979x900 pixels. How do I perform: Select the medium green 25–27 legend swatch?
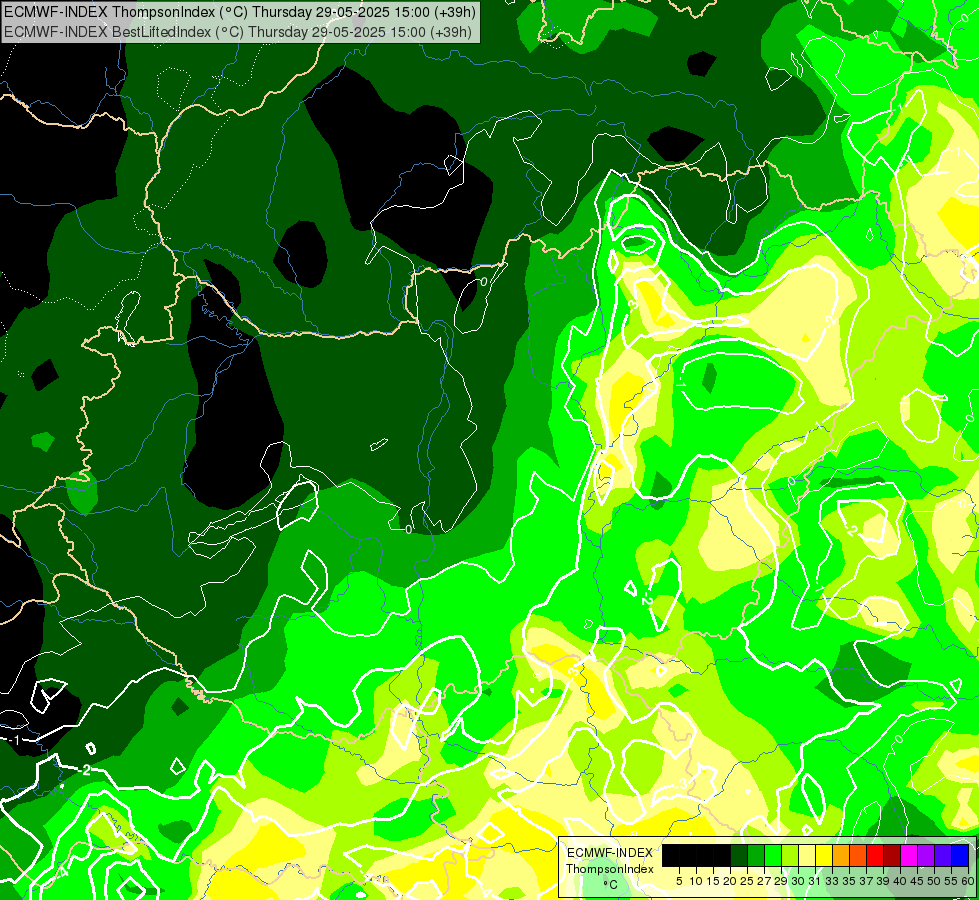[x=756, y=855]
